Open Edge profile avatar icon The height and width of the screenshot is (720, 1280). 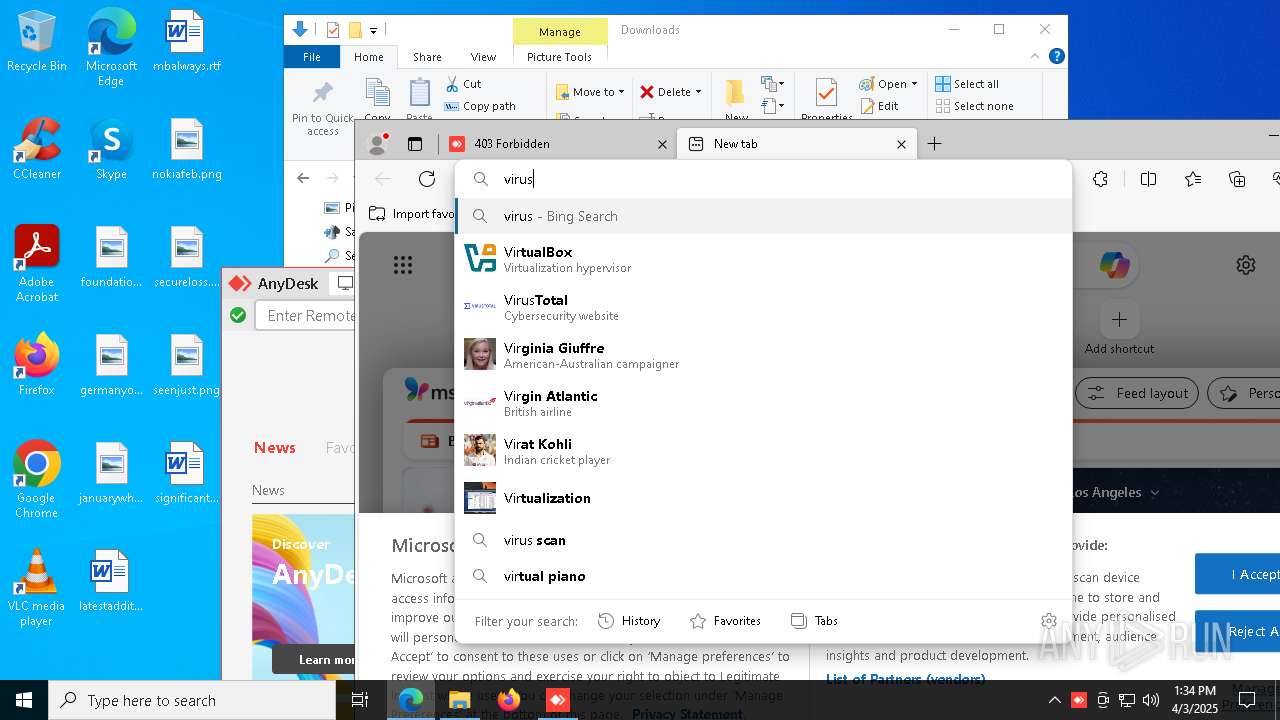point(378,144)
